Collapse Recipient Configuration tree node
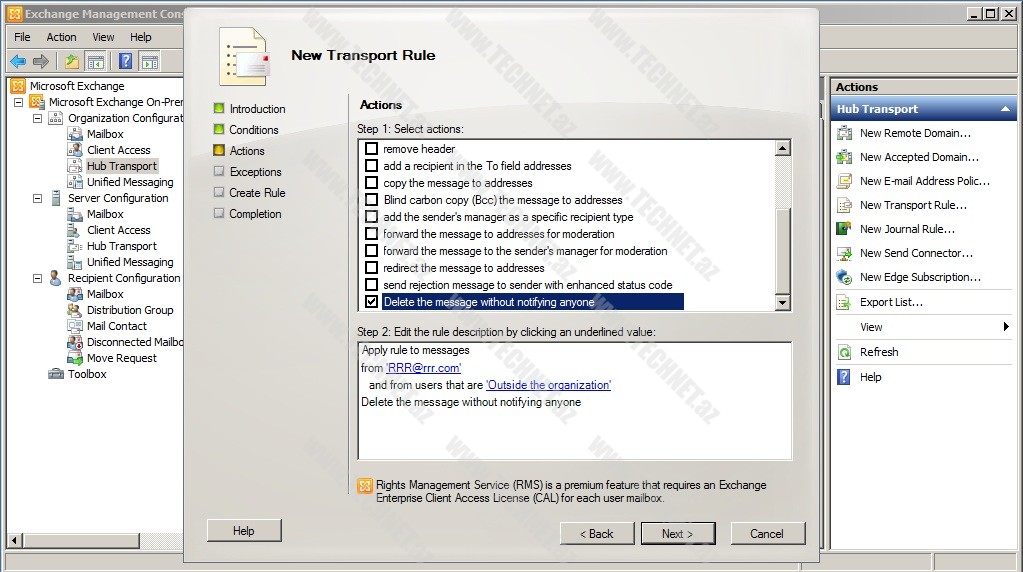This screenshot has width=1023, height=572. [37, 278]
